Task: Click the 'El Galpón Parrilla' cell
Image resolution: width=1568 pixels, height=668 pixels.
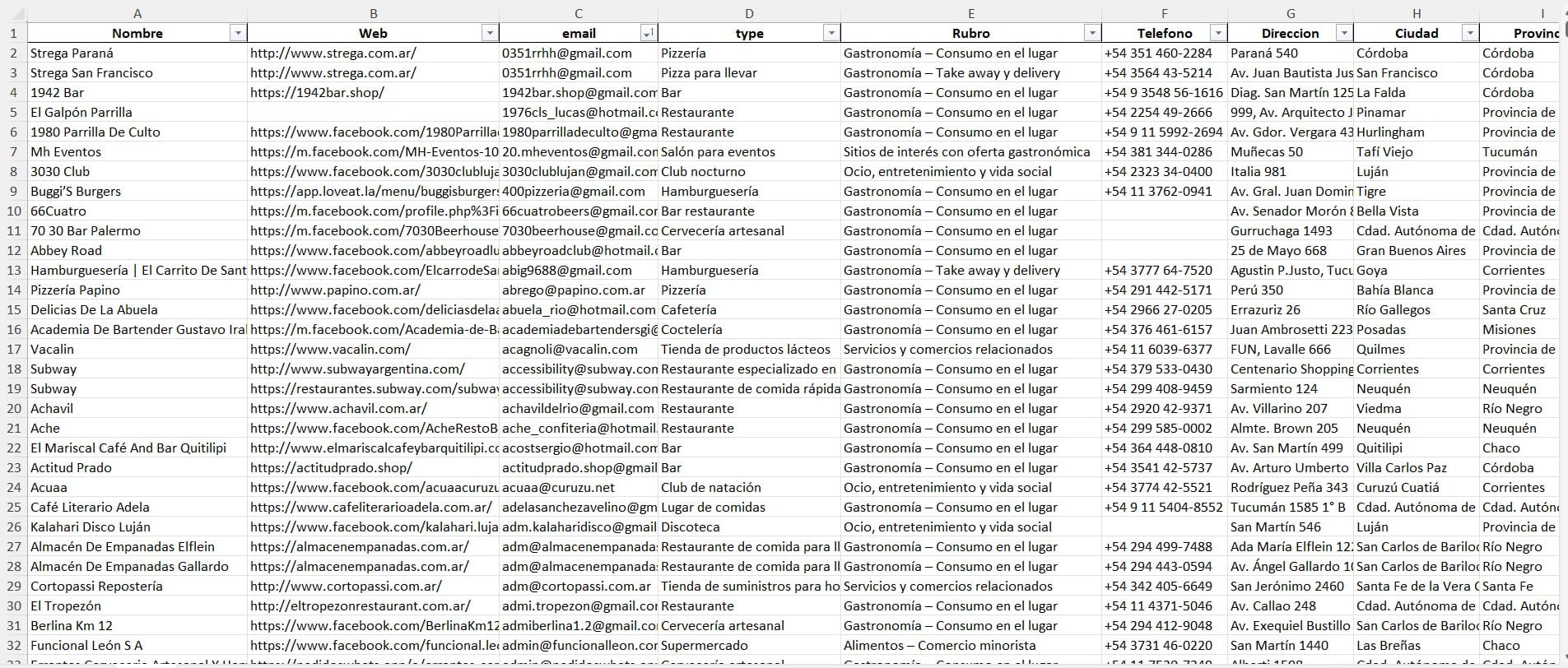Action: tap(137, 112)
